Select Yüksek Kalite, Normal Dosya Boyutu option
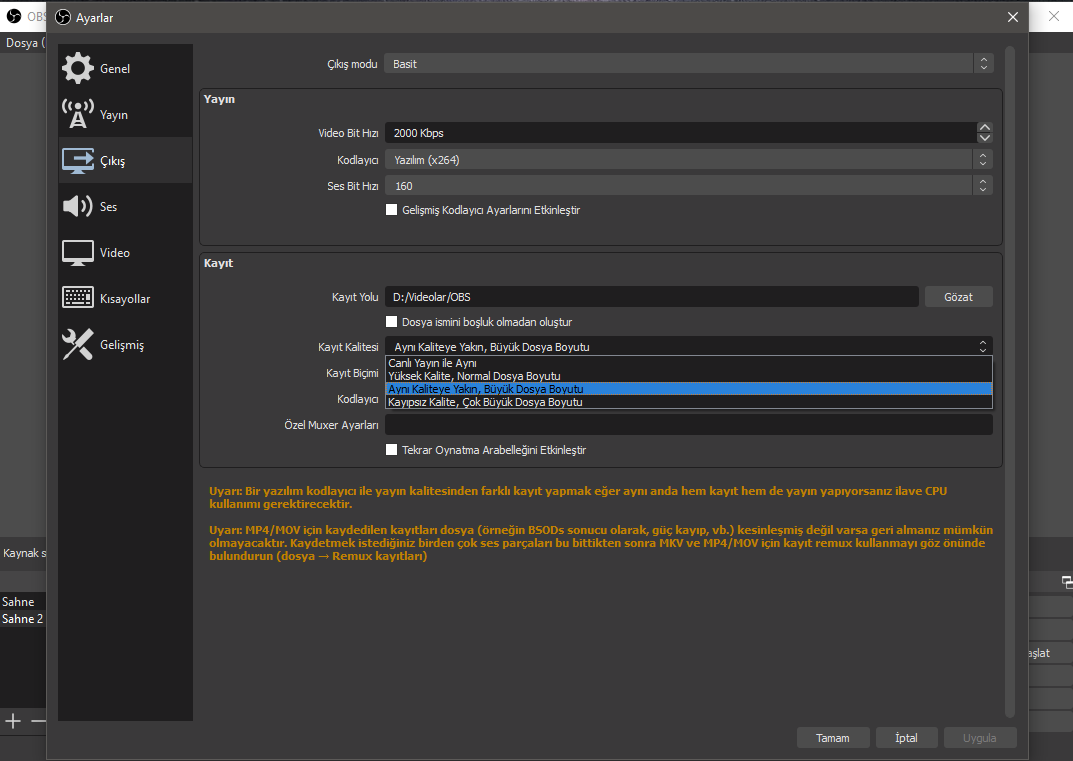The image size is (1073, 761). tap(688, 376)
